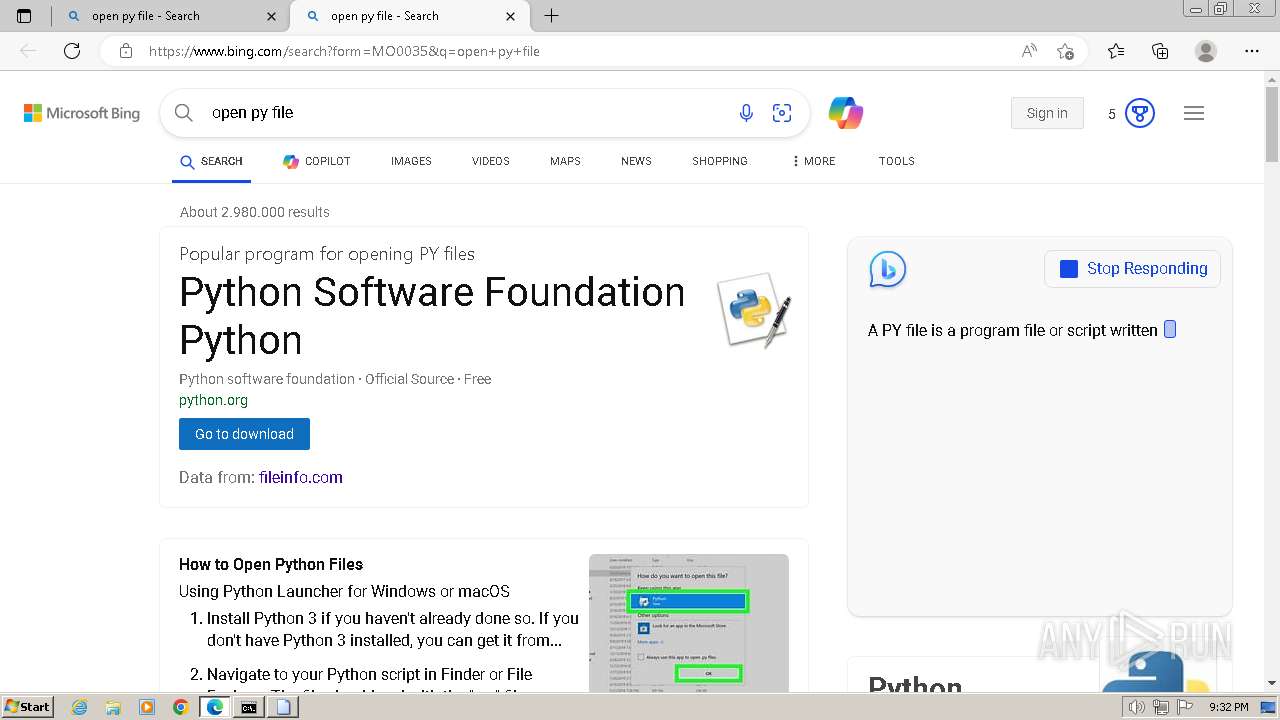Open the tab actions menu icon
Image resolution: width=1280 pixels, height=720 pixels.
point(24,16)
